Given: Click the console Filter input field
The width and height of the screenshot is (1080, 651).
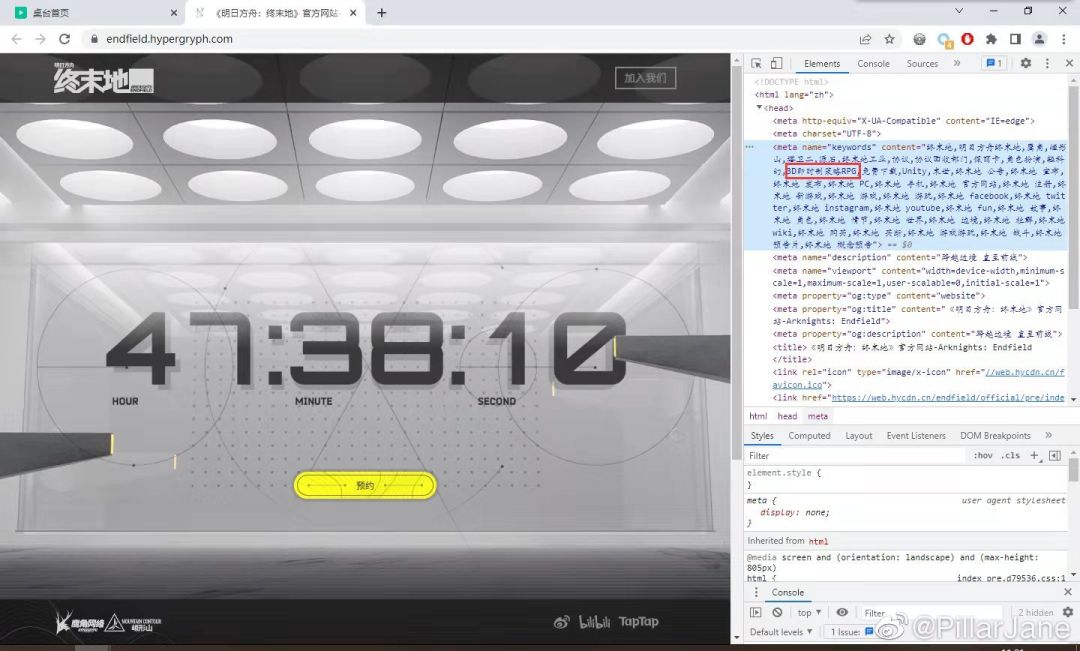Looking at the screenshot, I should (x=930, y=612).
